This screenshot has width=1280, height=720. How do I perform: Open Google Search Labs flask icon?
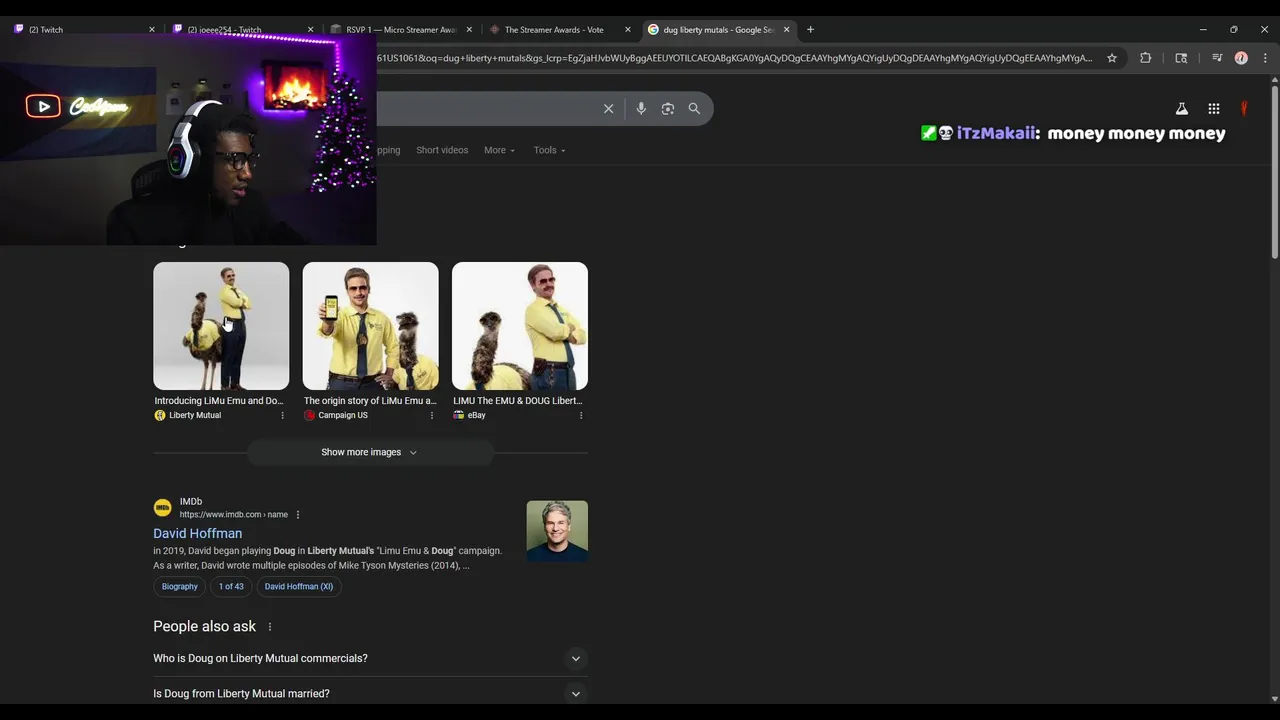point(1181,109)
